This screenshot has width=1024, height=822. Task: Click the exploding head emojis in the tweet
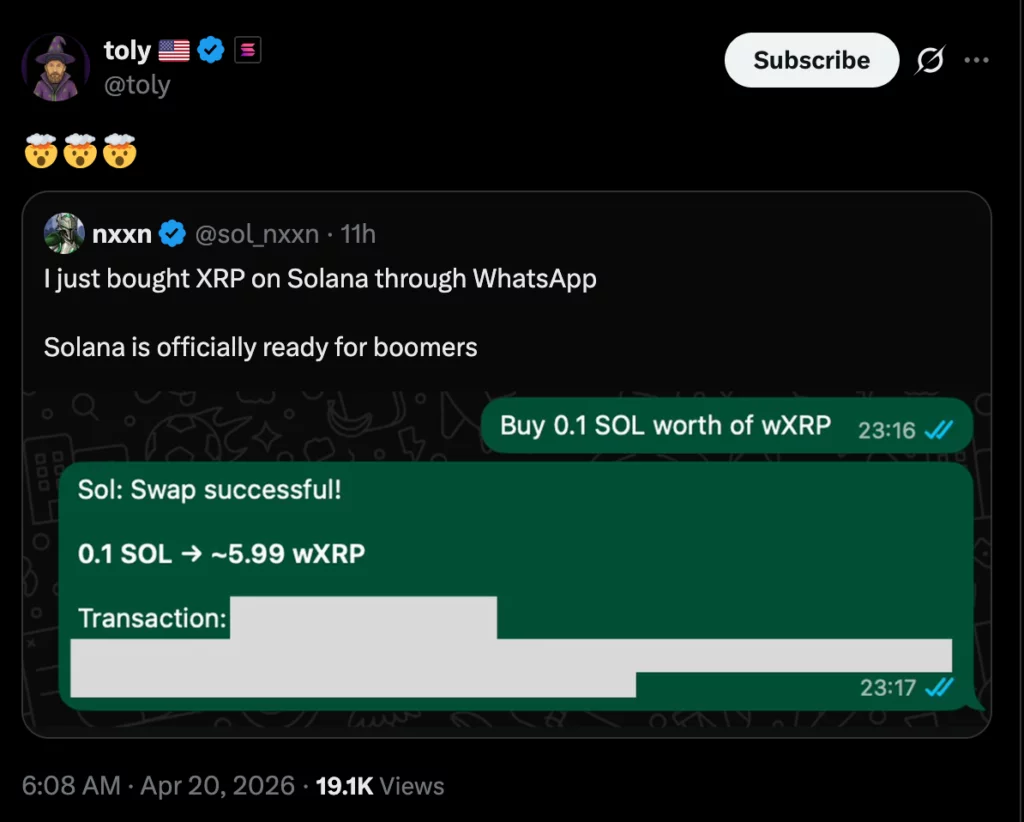point(80,150)
